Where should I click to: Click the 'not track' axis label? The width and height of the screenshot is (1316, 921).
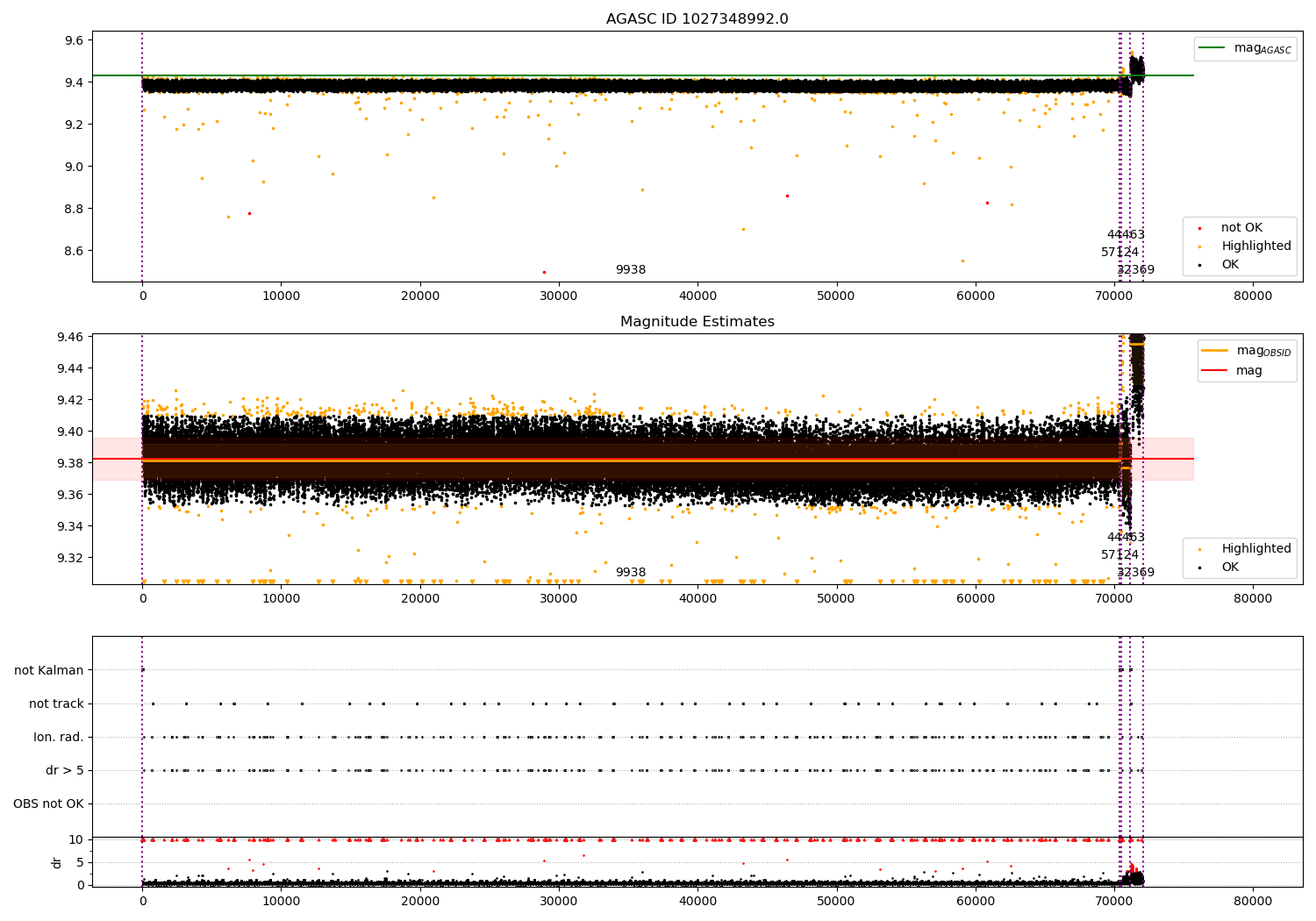(x=56, y=703)
